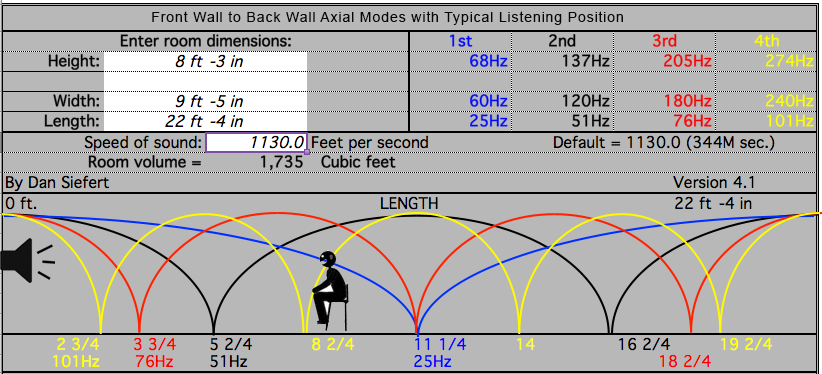Image resolution: width=822 pixels, height=374 pixels.
Task: Click the seated listener figure icon
Action: coord(330,287)
